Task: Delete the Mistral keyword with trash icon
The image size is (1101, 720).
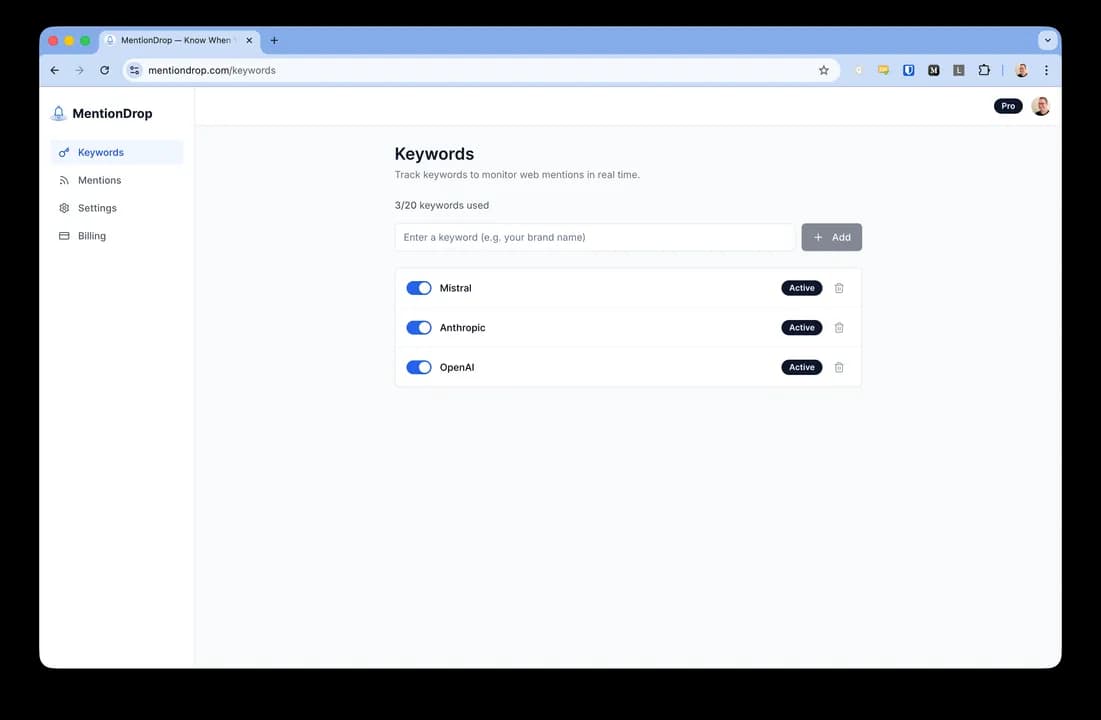Action: tap(838, 288)
